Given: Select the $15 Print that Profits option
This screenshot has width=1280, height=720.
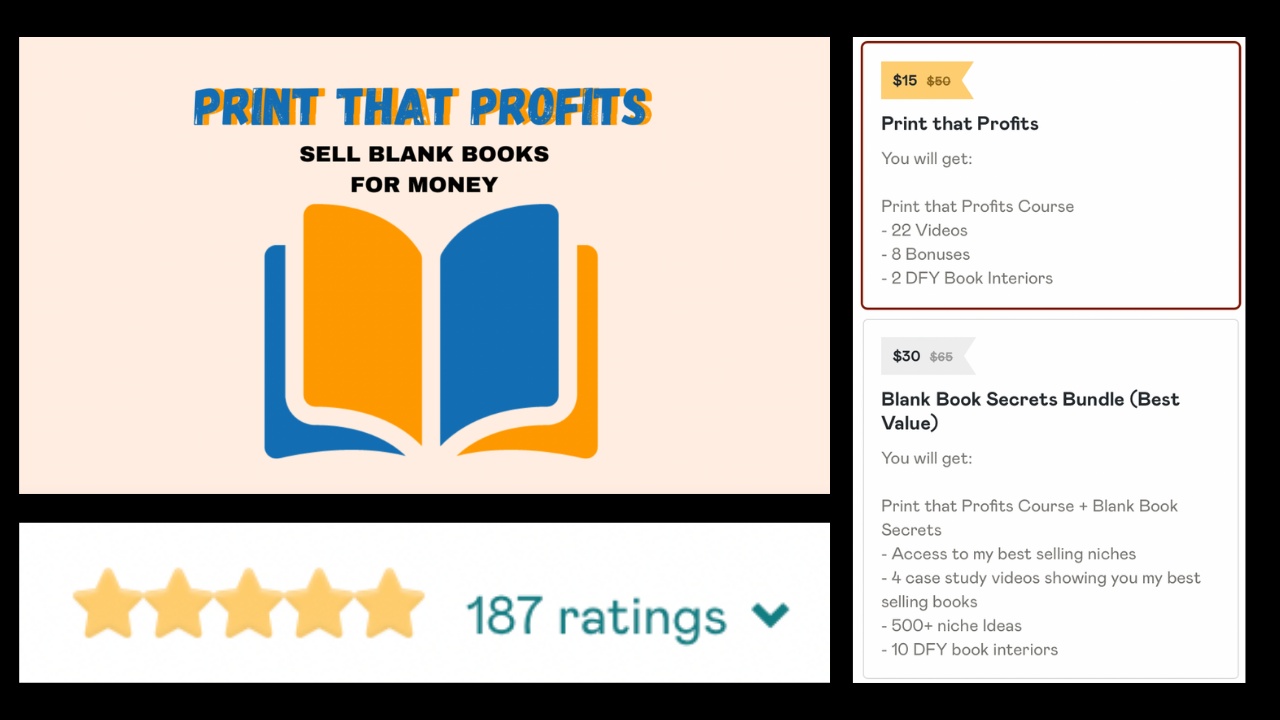Looking at the screenshot, I should 1051,175.
